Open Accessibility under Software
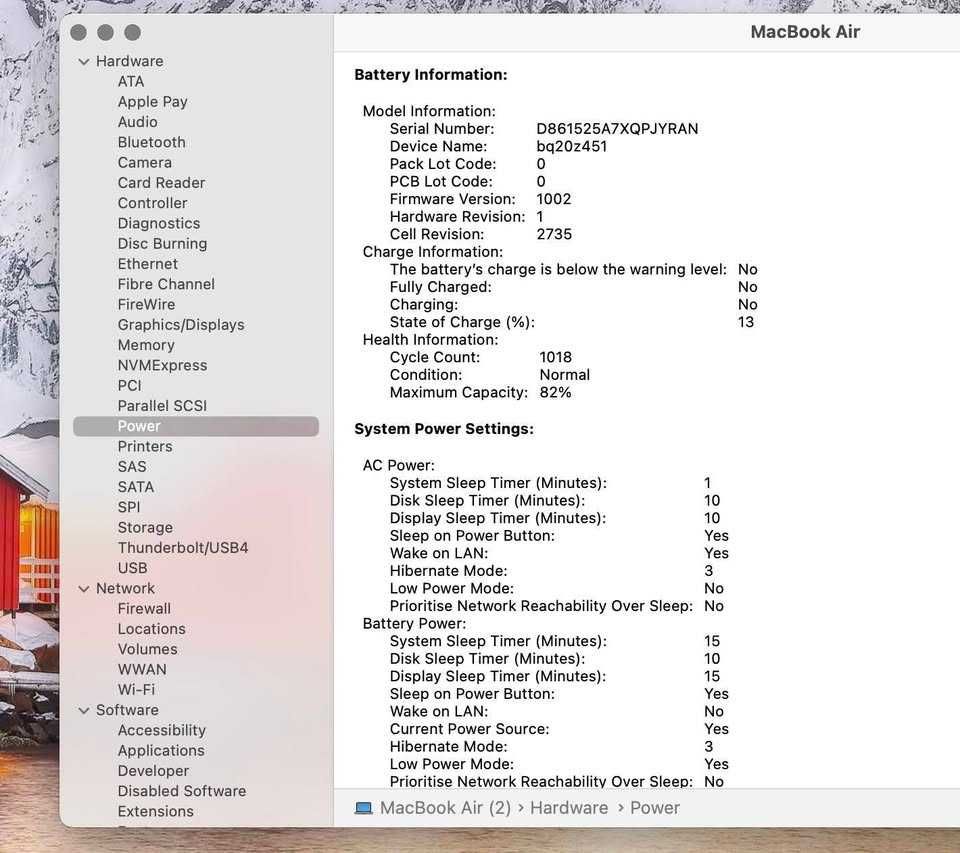 coord(162,731)
